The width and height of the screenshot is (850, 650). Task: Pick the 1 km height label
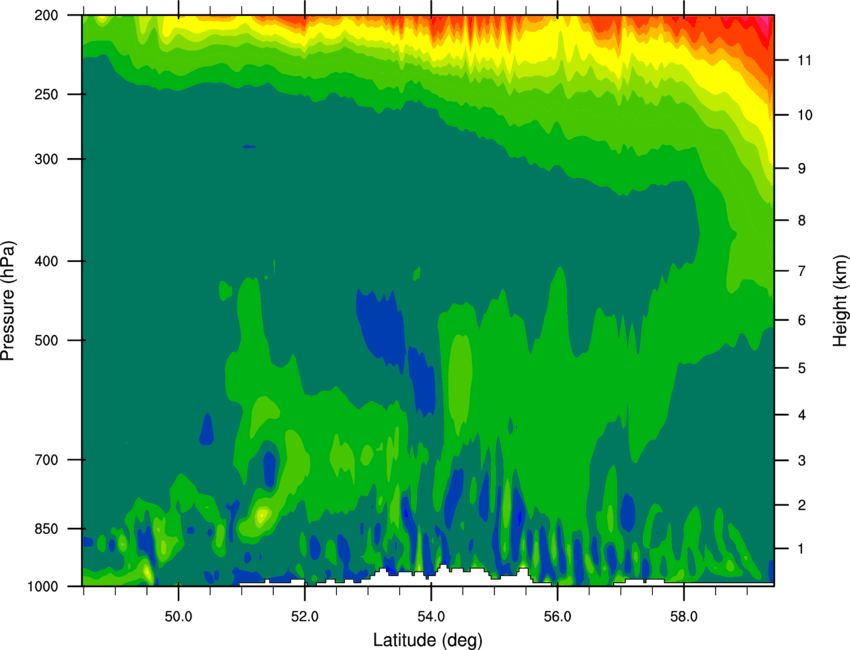coord(802,549)
